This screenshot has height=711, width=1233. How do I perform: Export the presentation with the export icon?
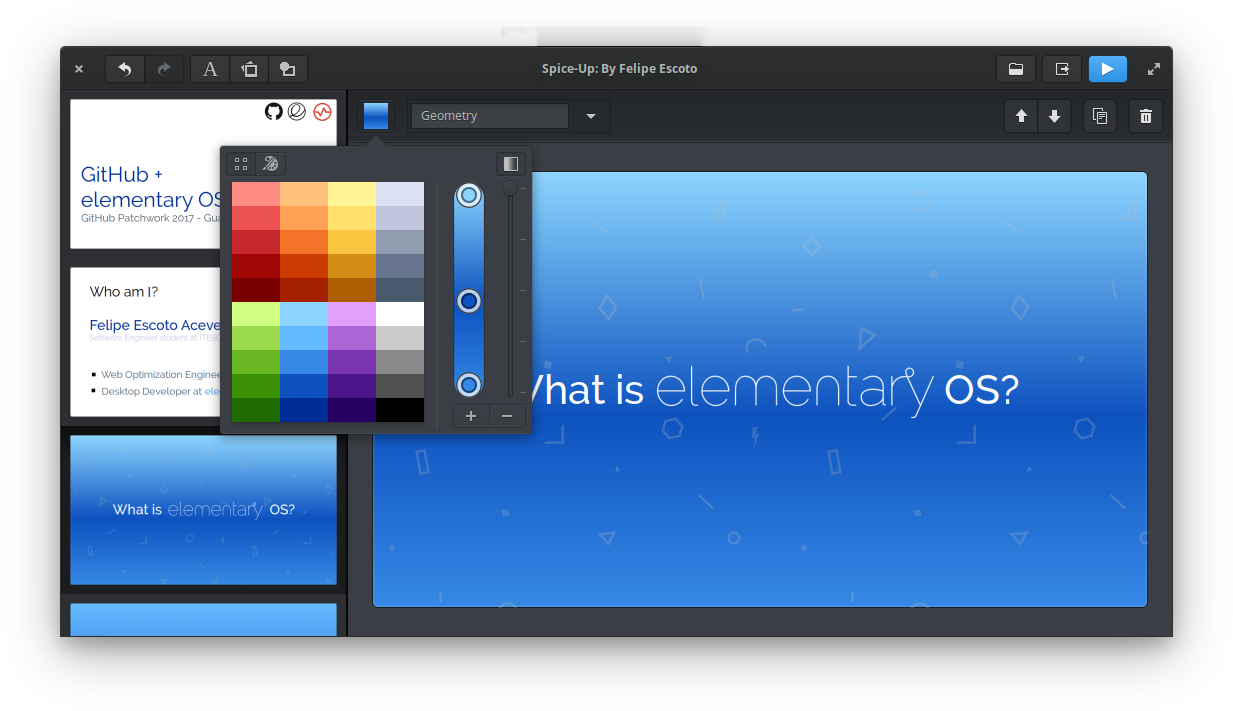1062,69
